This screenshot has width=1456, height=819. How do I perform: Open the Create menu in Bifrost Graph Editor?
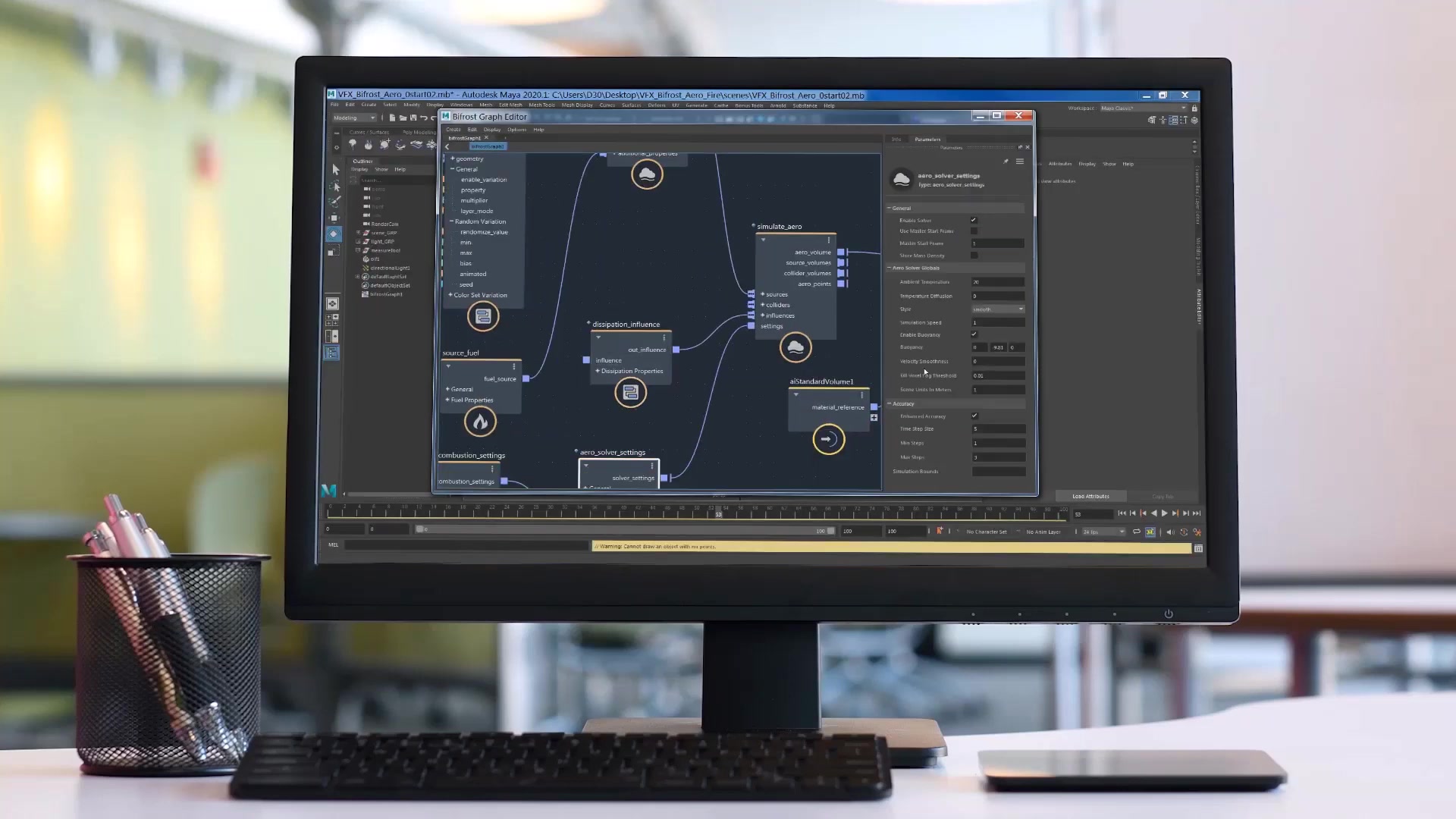point(453,129)
